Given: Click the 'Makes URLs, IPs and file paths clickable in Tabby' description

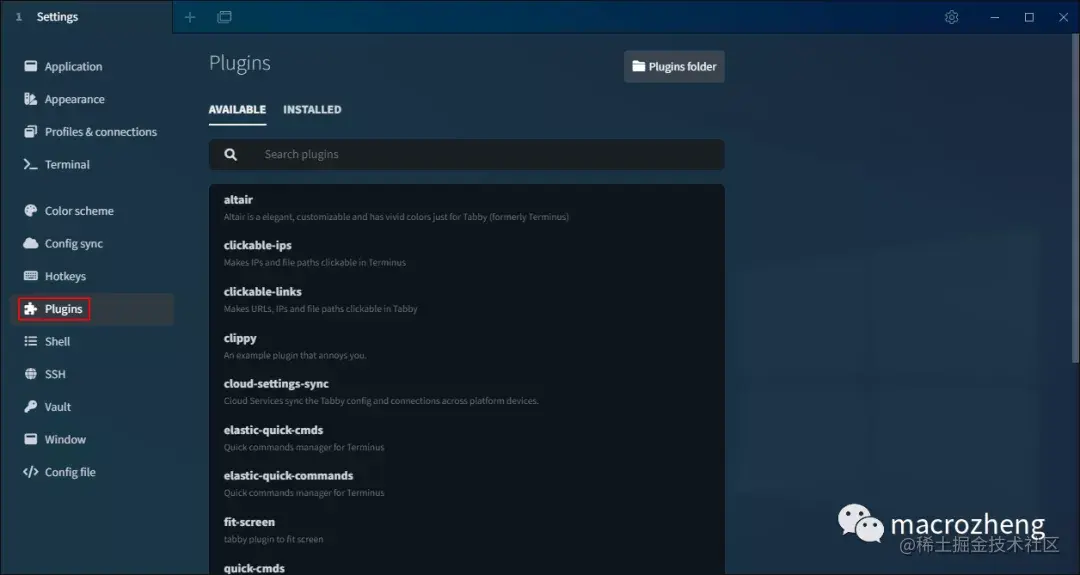Looking at the screenshot, I should 320,309.
